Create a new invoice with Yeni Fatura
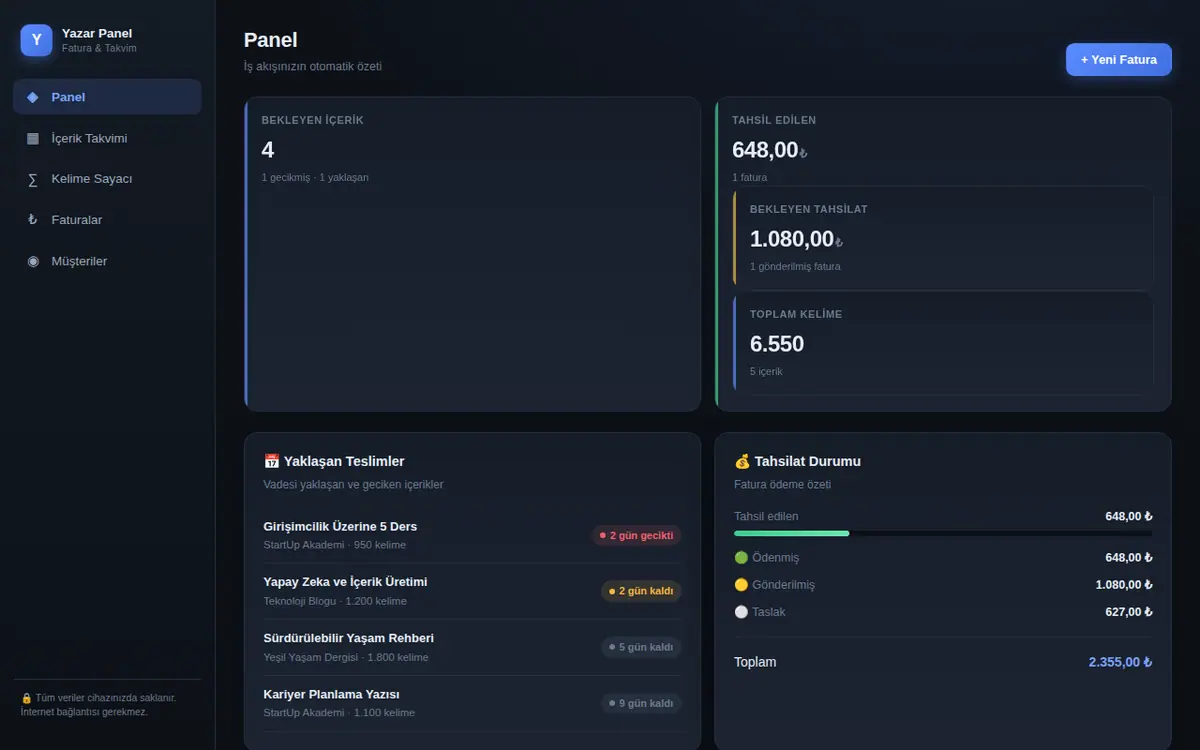Viewport: 1200px width, 750px height. 1118,60
